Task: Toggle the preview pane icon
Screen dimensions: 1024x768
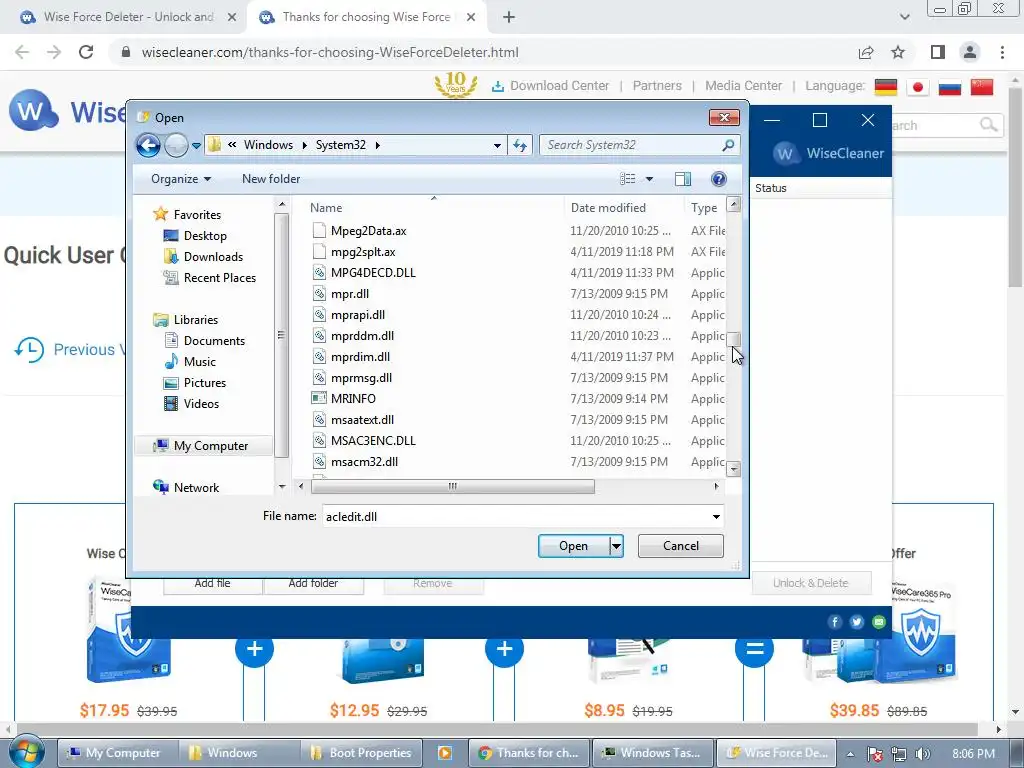Action: pos(682,179)
